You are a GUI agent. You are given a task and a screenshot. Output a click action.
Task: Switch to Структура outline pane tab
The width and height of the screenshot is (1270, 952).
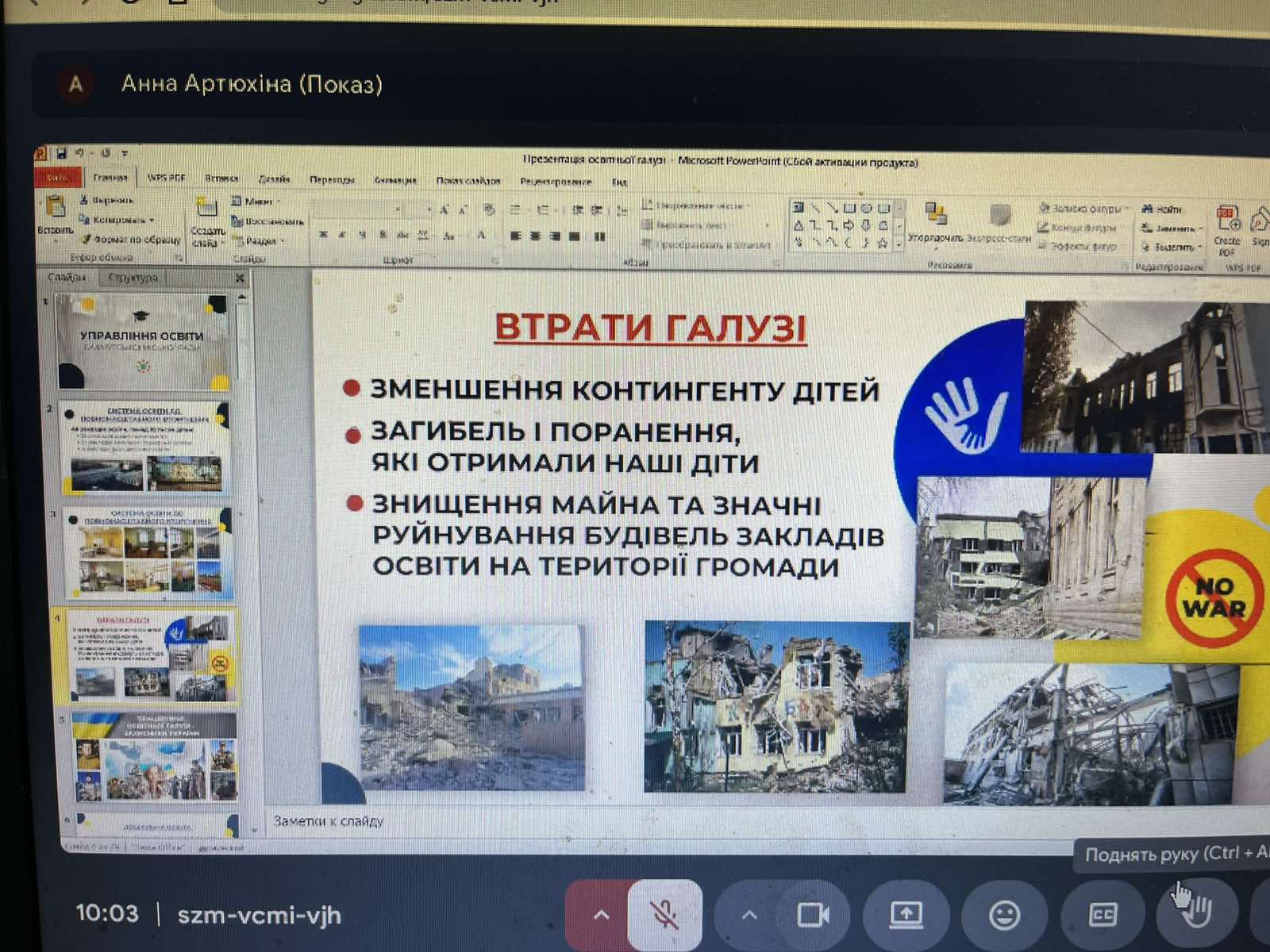coord(133,278)
